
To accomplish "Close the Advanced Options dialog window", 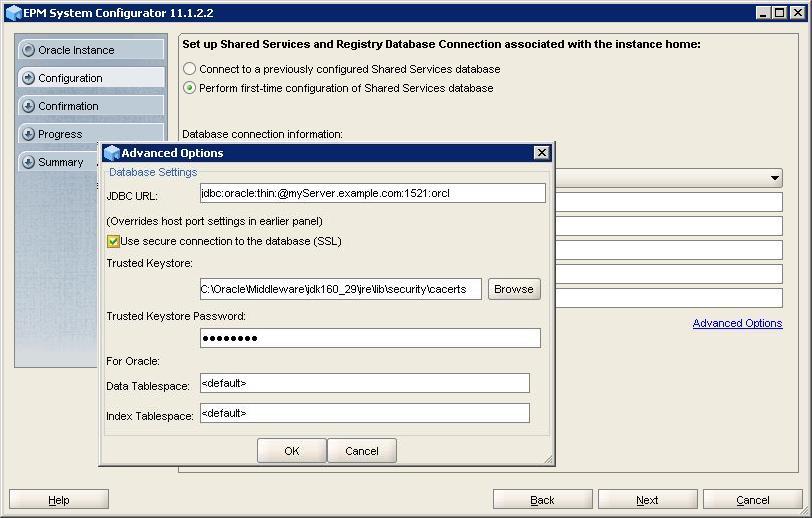I will click(541, 153).
